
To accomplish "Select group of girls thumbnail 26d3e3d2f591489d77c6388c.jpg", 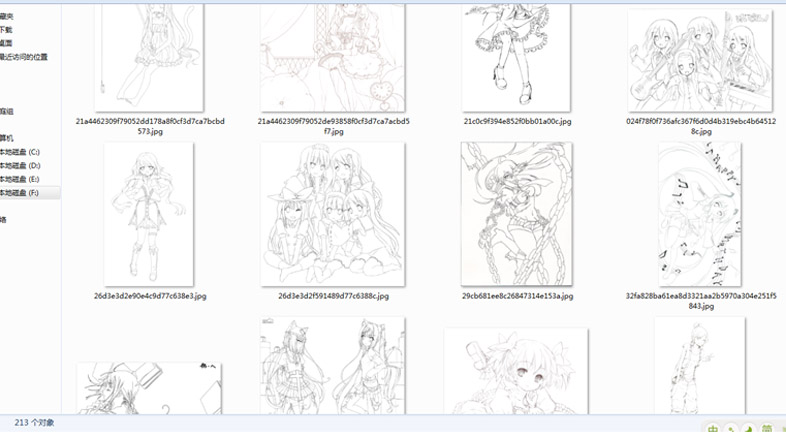I will pyautogui.click(x=332, y=214).
